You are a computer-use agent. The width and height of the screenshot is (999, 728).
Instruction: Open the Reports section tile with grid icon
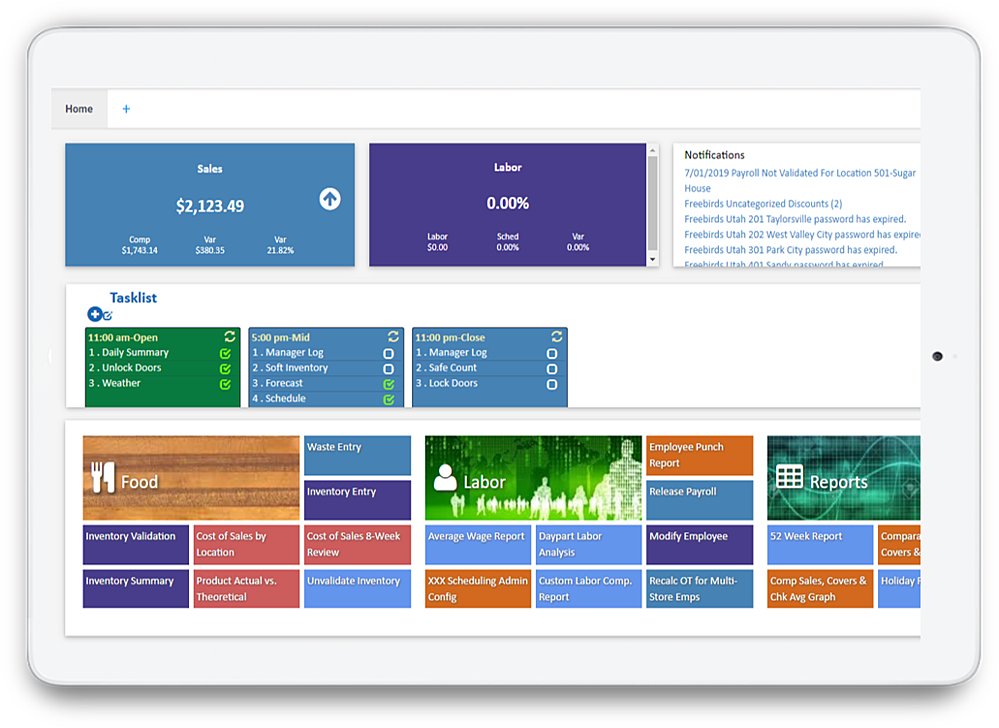[x=843, y=478]
